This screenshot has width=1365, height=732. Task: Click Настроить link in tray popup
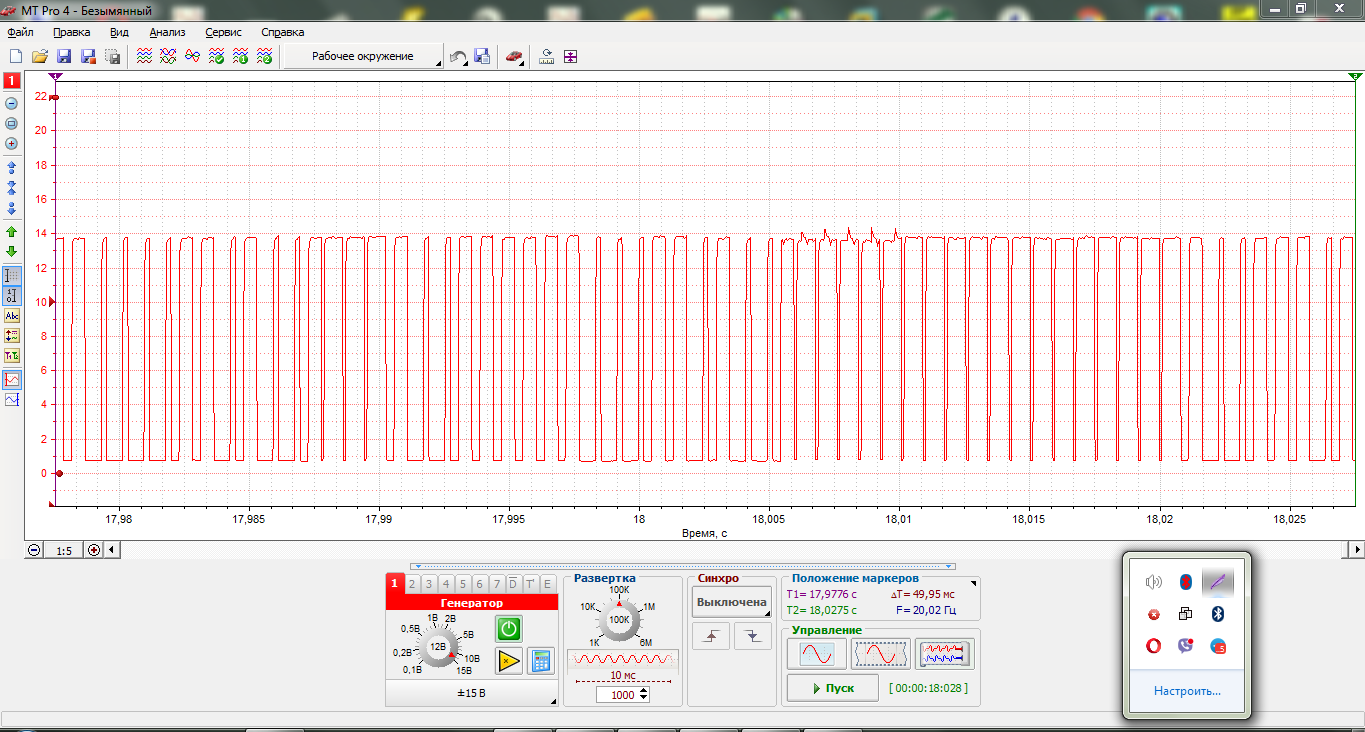1186,691
